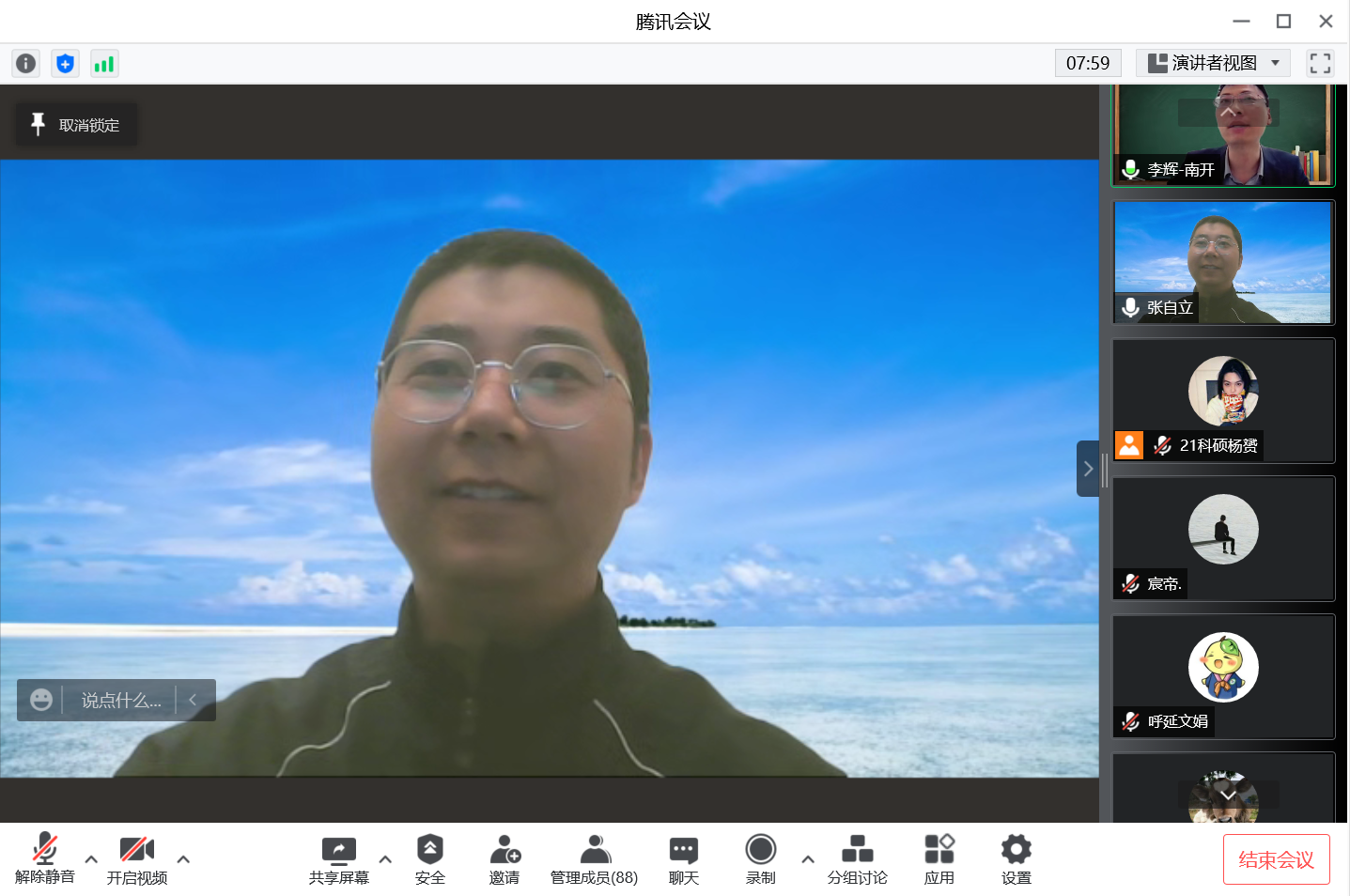Toggle the Record (录制) button
This screenshot has height=896, width=1350.
pyautogui.click(x=760, y=858)
